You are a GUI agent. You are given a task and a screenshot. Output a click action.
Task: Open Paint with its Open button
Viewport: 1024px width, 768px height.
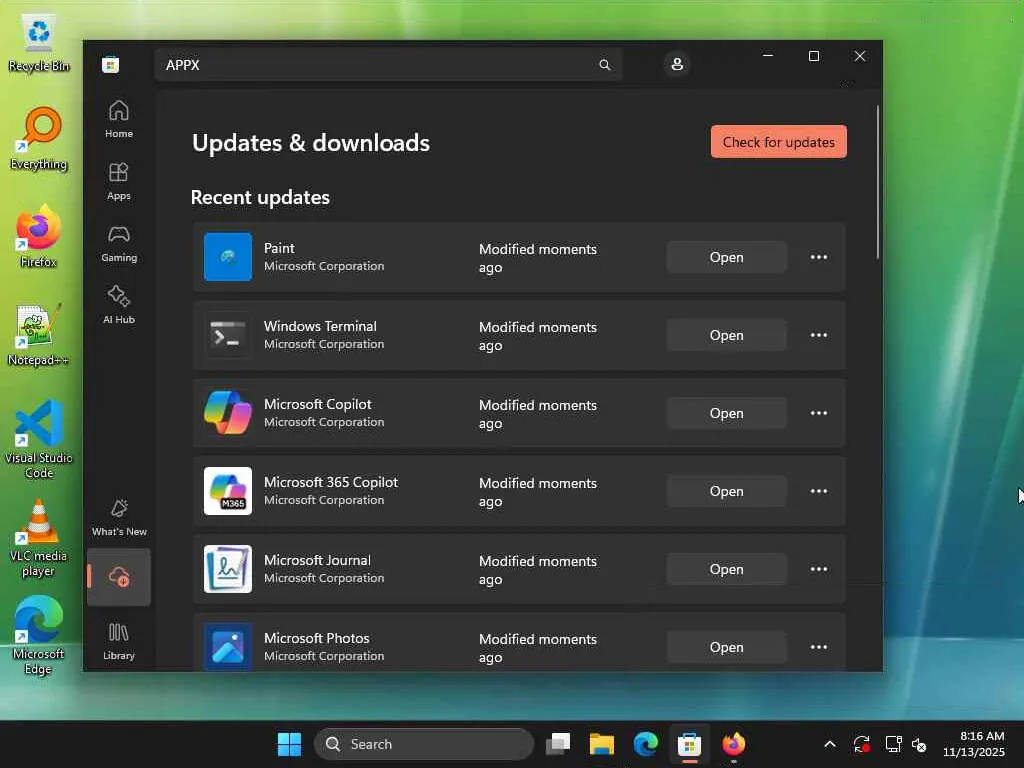click(726, 257)
